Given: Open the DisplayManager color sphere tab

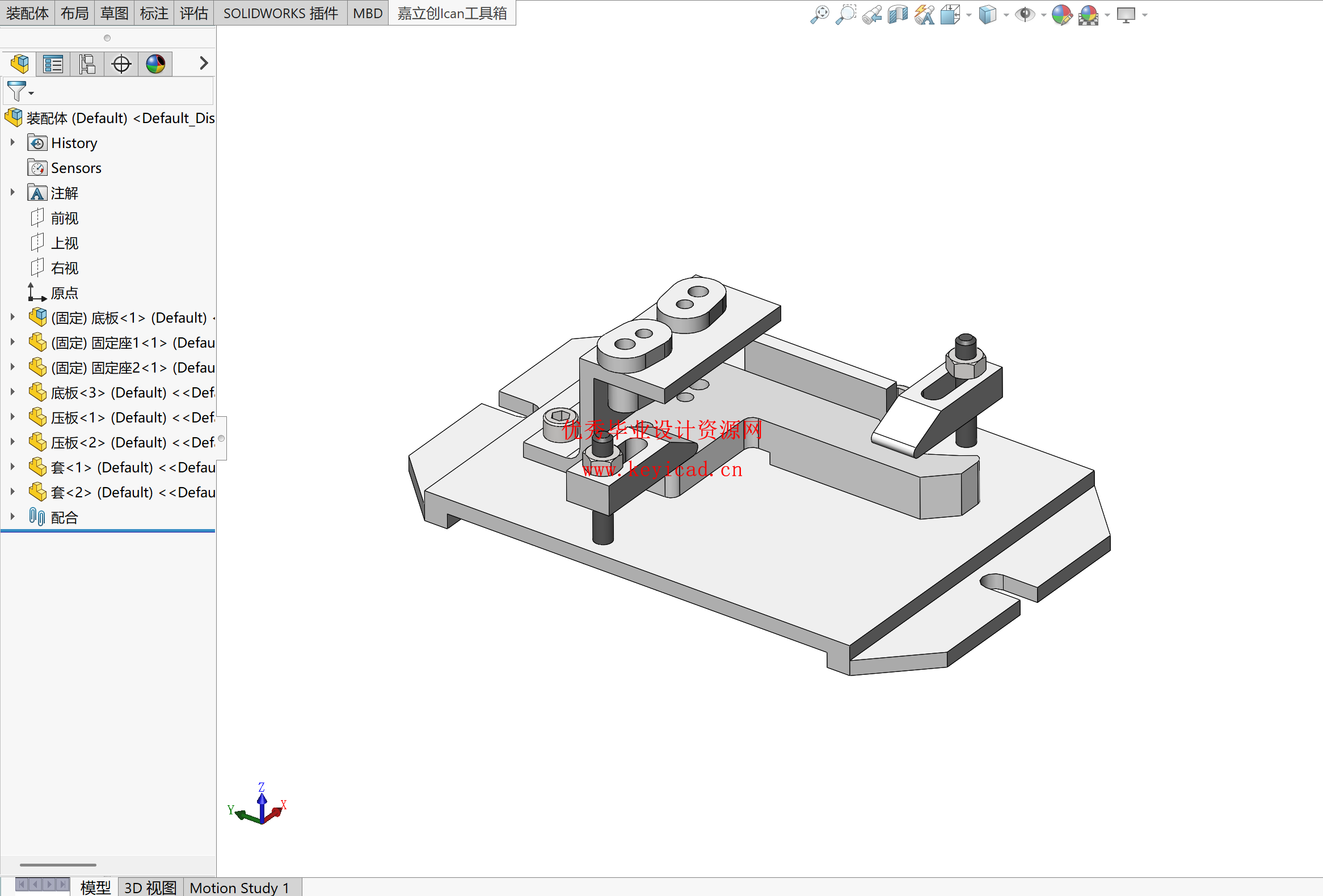Looking at the screenshot, I should coord(155,63).
